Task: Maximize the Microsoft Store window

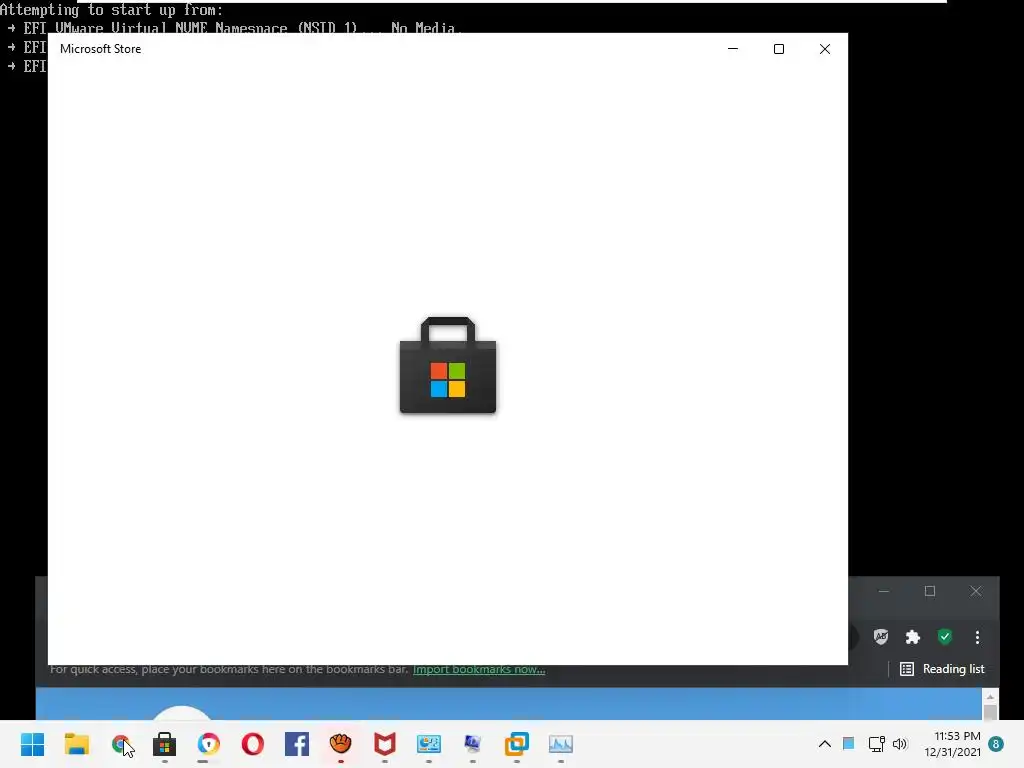Action: [778, 49]
